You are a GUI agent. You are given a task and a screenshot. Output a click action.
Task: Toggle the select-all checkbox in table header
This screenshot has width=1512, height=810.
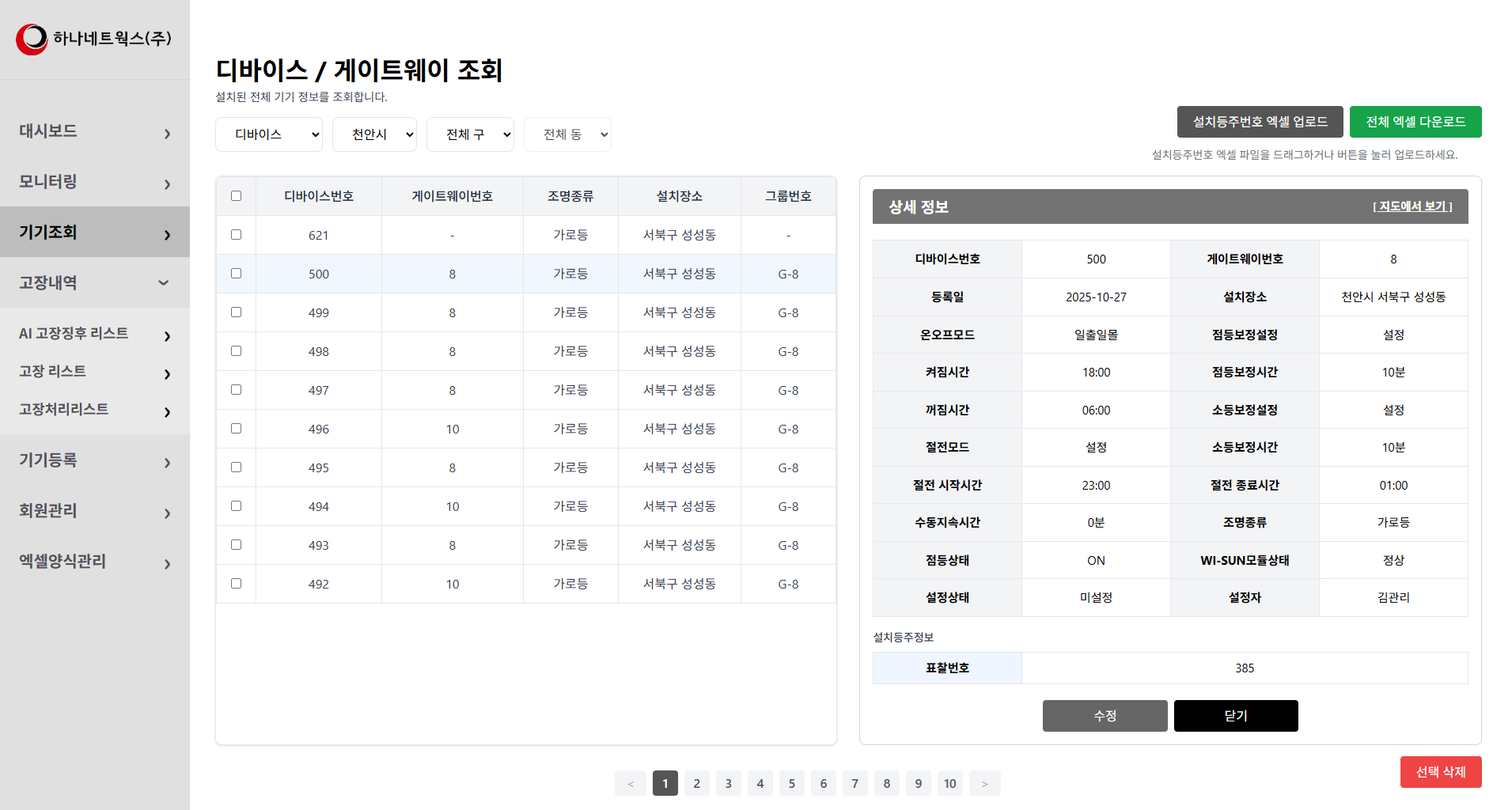click(x=236, y=196)
